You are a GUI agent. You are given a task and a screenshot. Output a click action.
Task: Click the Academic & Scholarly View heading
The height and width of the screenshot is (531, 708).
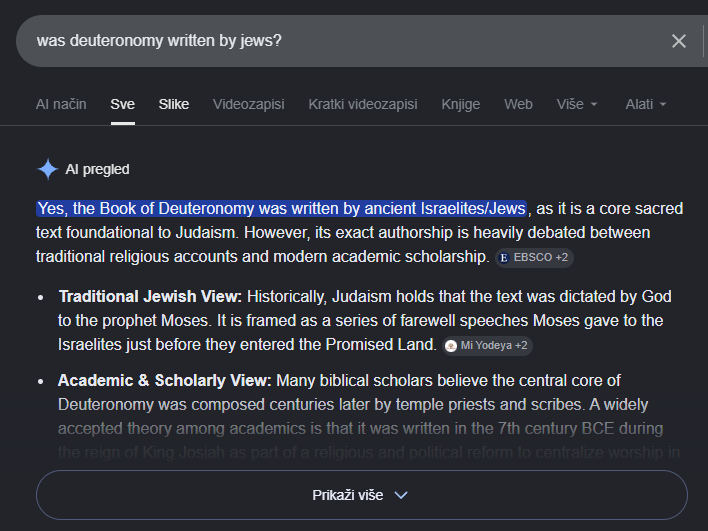[165, 381]
